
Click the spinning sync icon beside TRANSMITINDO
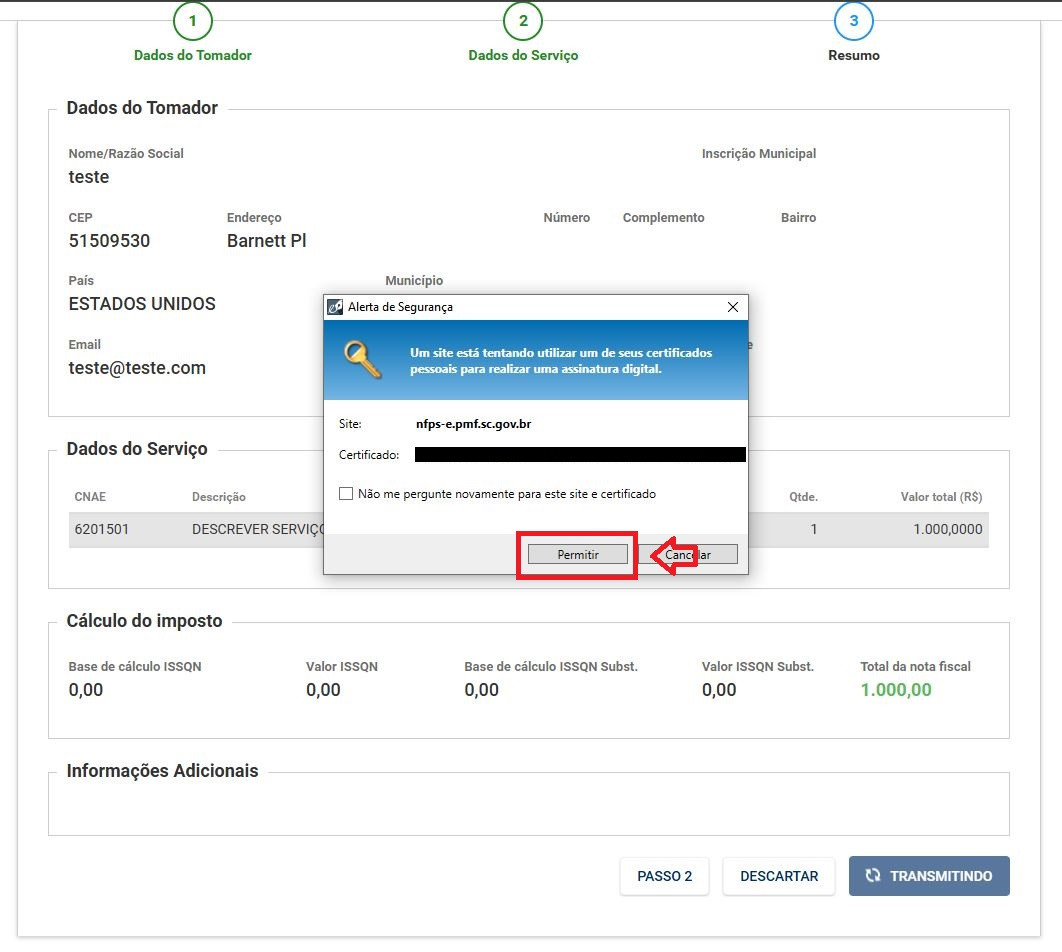[873, 876]
